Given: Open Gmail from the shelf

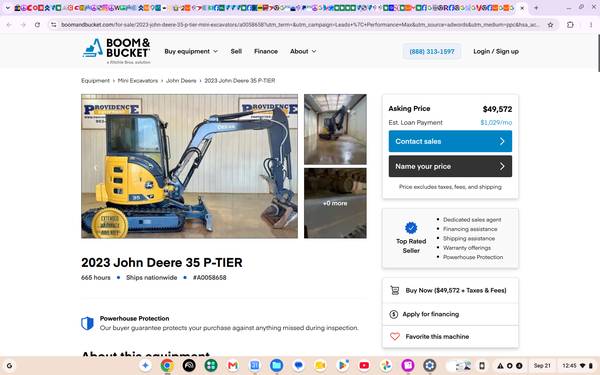Looking at the screenshot, I should click(x=233, y=365).
